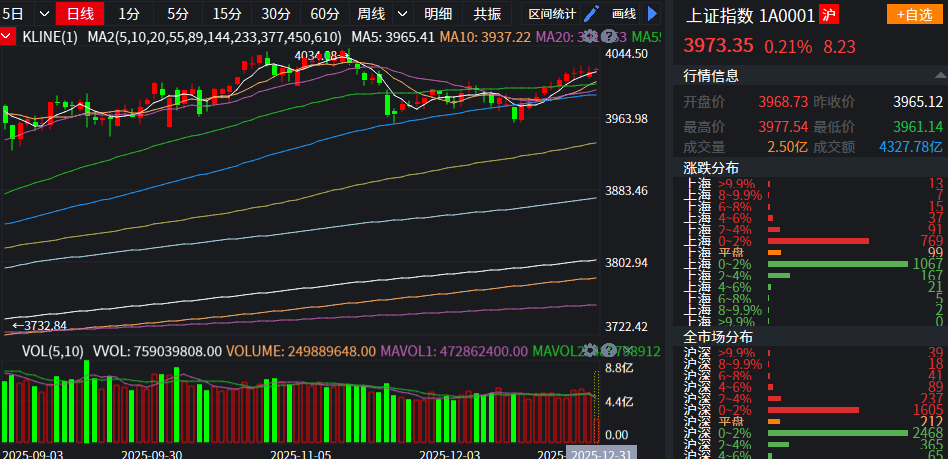Click the red 沪 market badge
The height and width of the screenshot is (459, 948).
click(x=828, y=14)
